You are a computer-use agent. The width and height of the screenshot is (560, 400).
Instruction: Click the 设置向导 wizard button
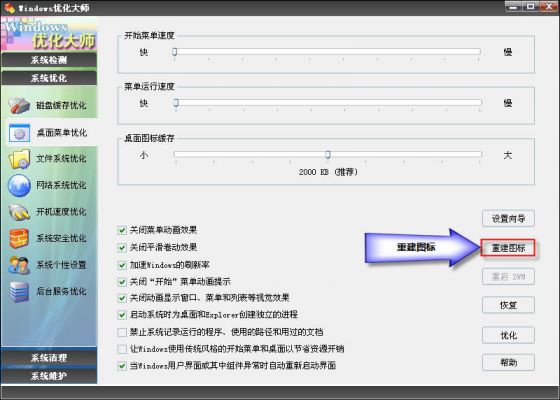pos(508,219)
